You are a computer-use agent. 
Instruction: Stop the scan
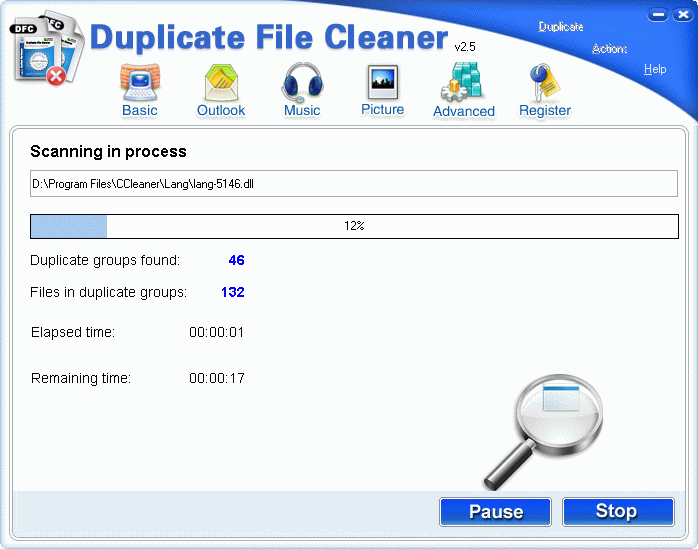(618, 512)
